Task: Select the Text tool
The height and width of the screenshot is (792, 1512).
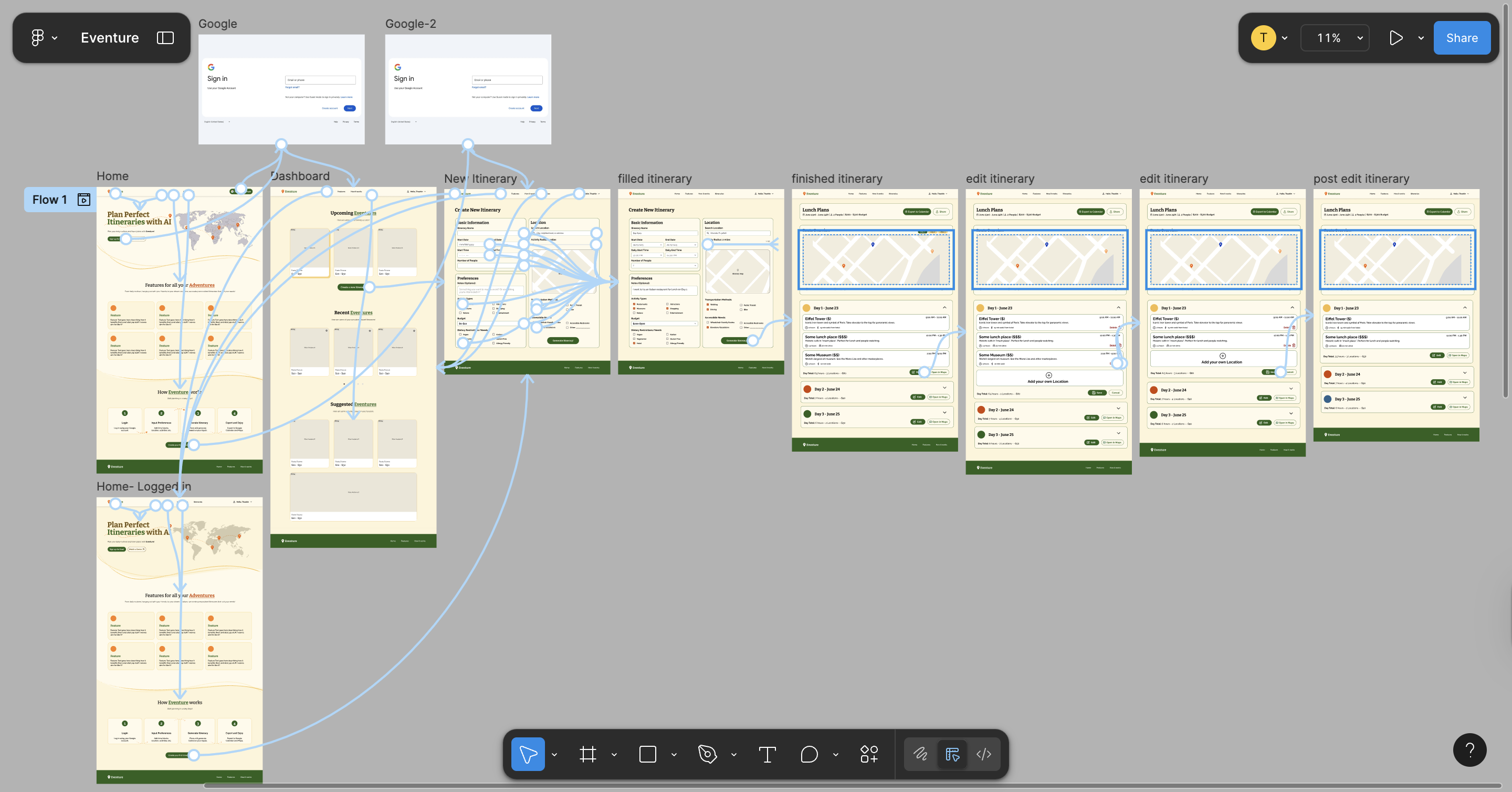Action: point(767,754)
